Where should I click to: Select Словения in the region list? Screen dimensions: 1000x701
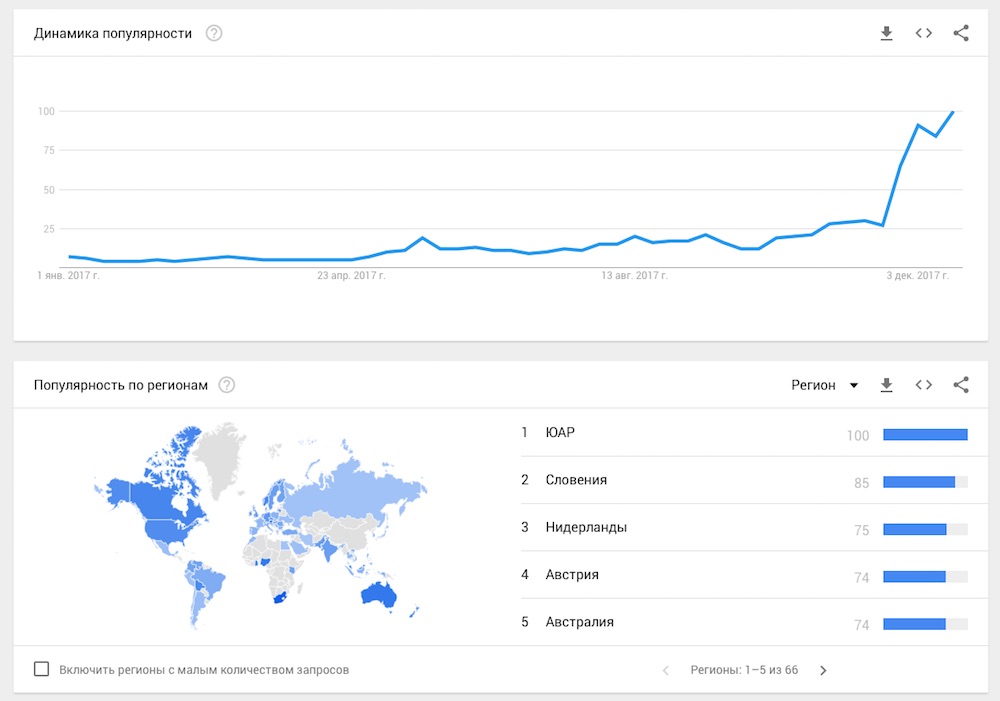point(745,480)
